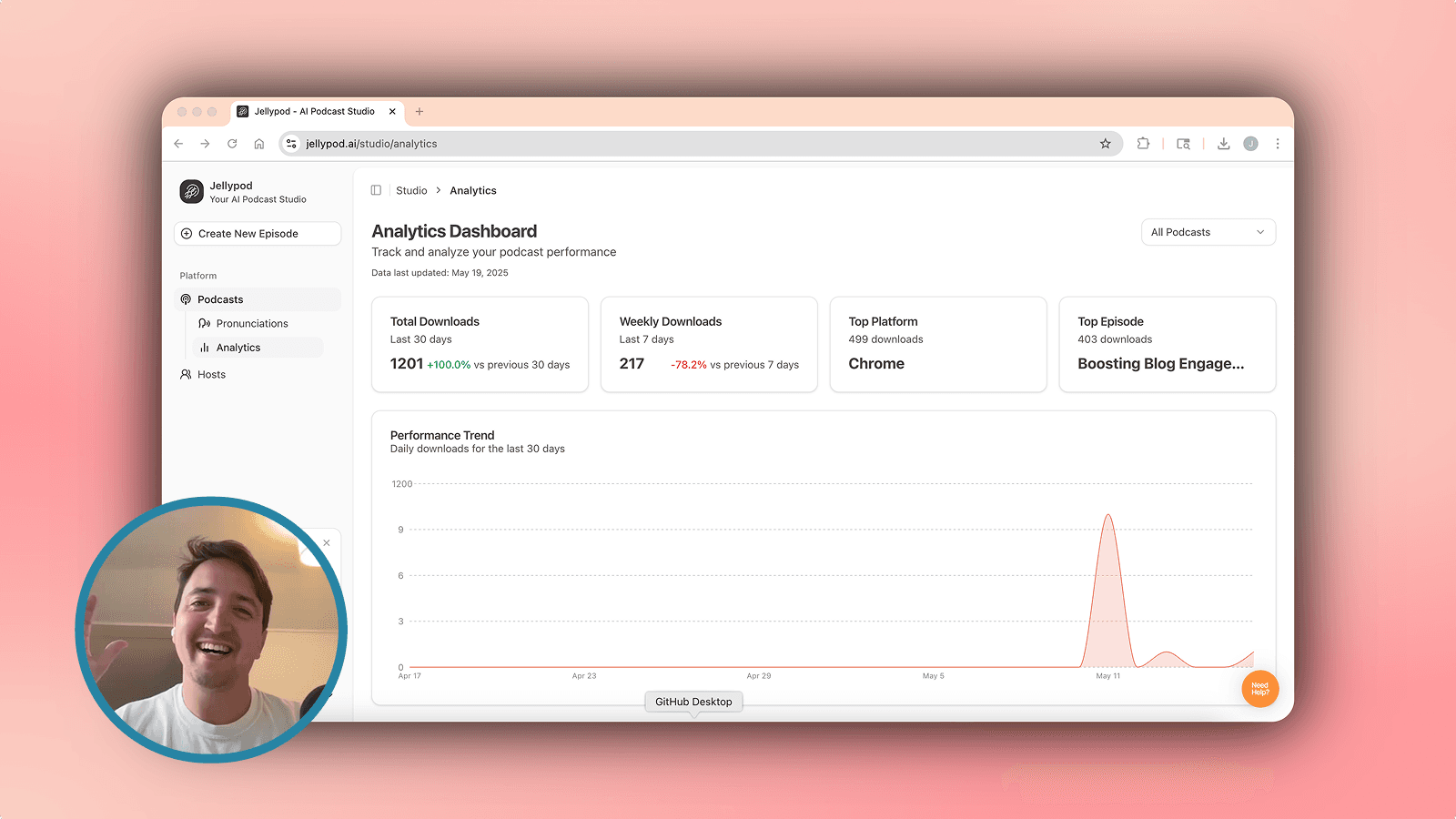Click the Hosts people icon

click(186, 374)
